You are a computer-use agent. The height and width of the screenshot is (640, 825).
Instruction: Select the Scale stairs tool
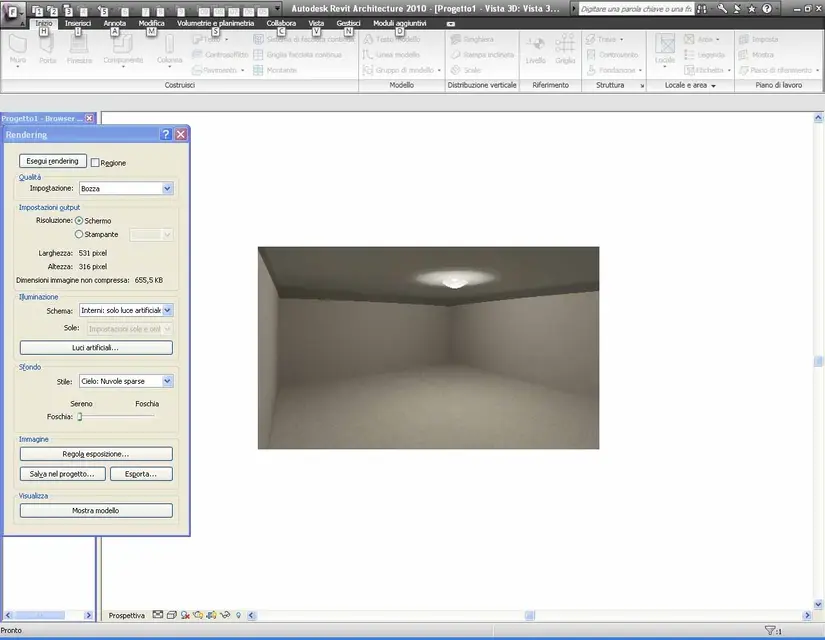pyautogui.click(x=466, y=70)
